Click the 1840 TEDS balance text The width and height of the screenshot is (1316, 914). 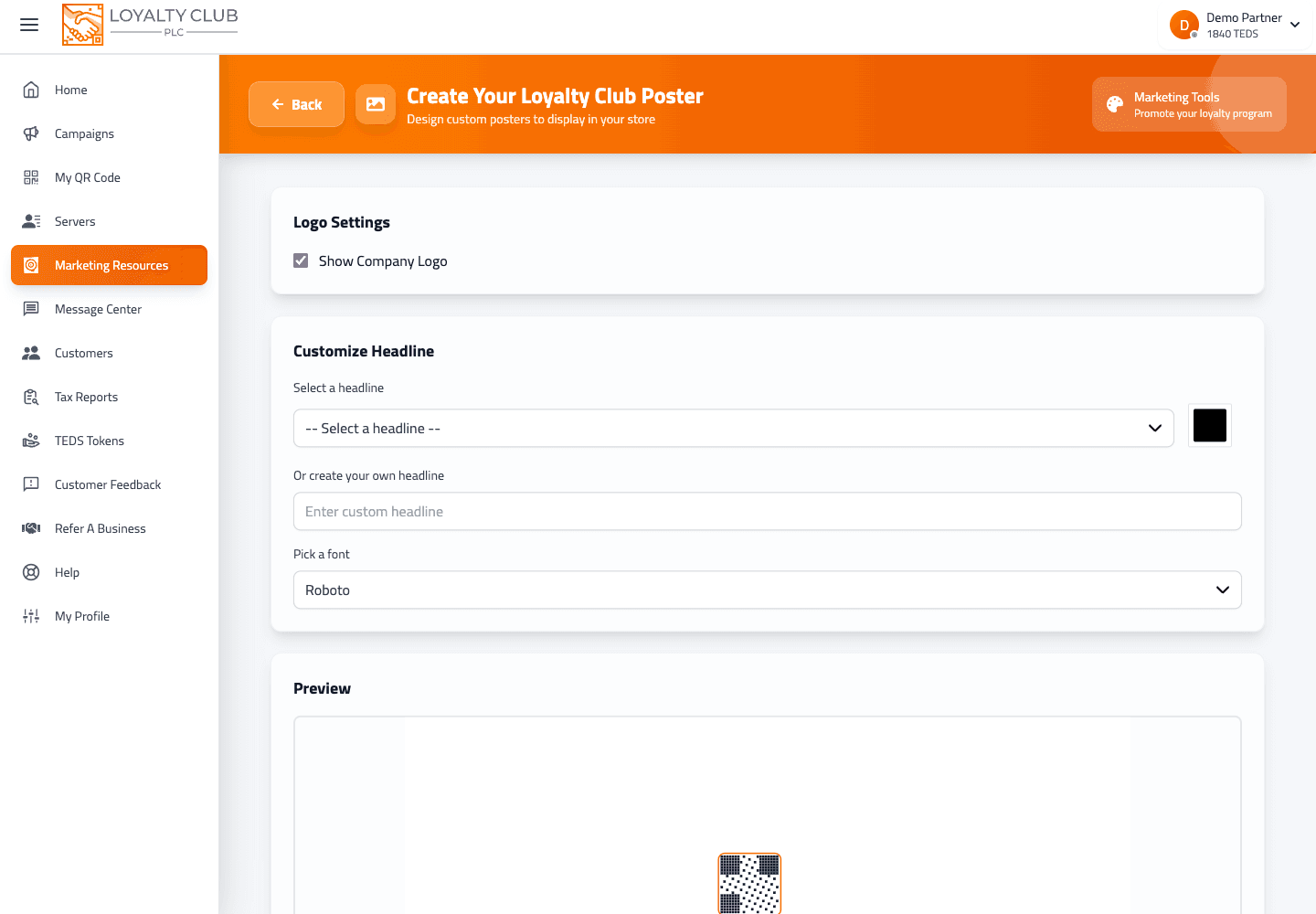tap(1232, 34)
